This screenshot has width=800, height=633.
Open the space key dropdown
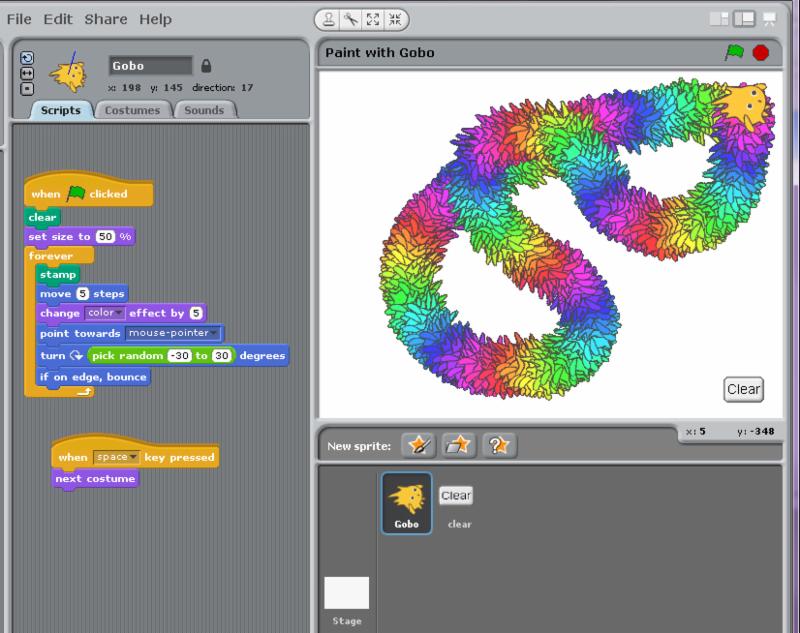point(116,457)
